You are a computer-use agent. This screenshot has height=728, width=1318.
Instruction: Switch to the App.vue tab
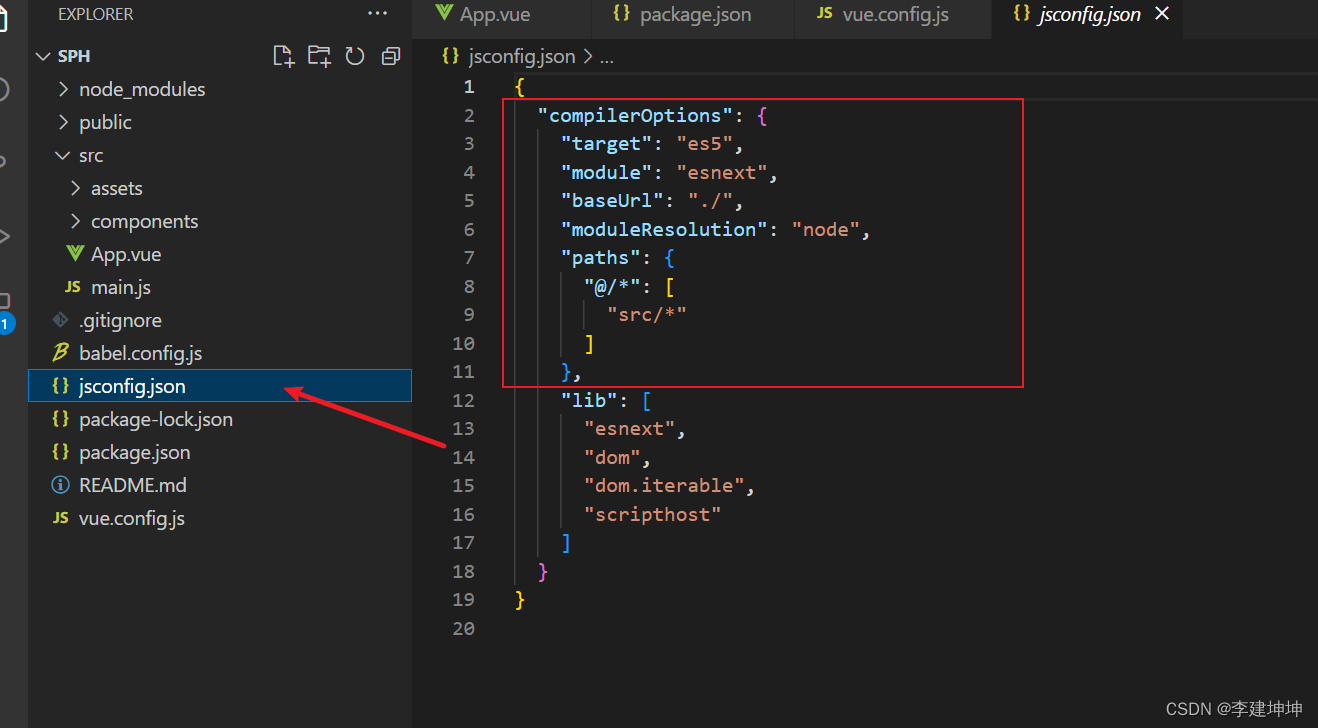(494, 15)
